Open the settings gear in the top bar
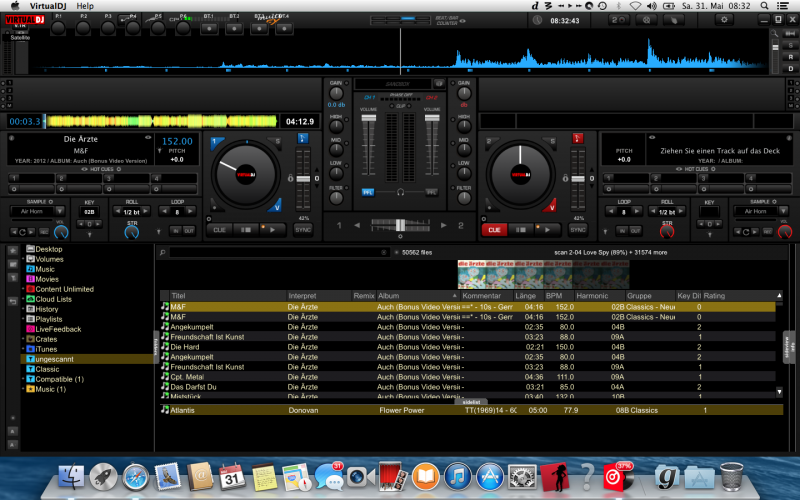Image resolution: width=800 pixels, height=500 pixels. 723,20
